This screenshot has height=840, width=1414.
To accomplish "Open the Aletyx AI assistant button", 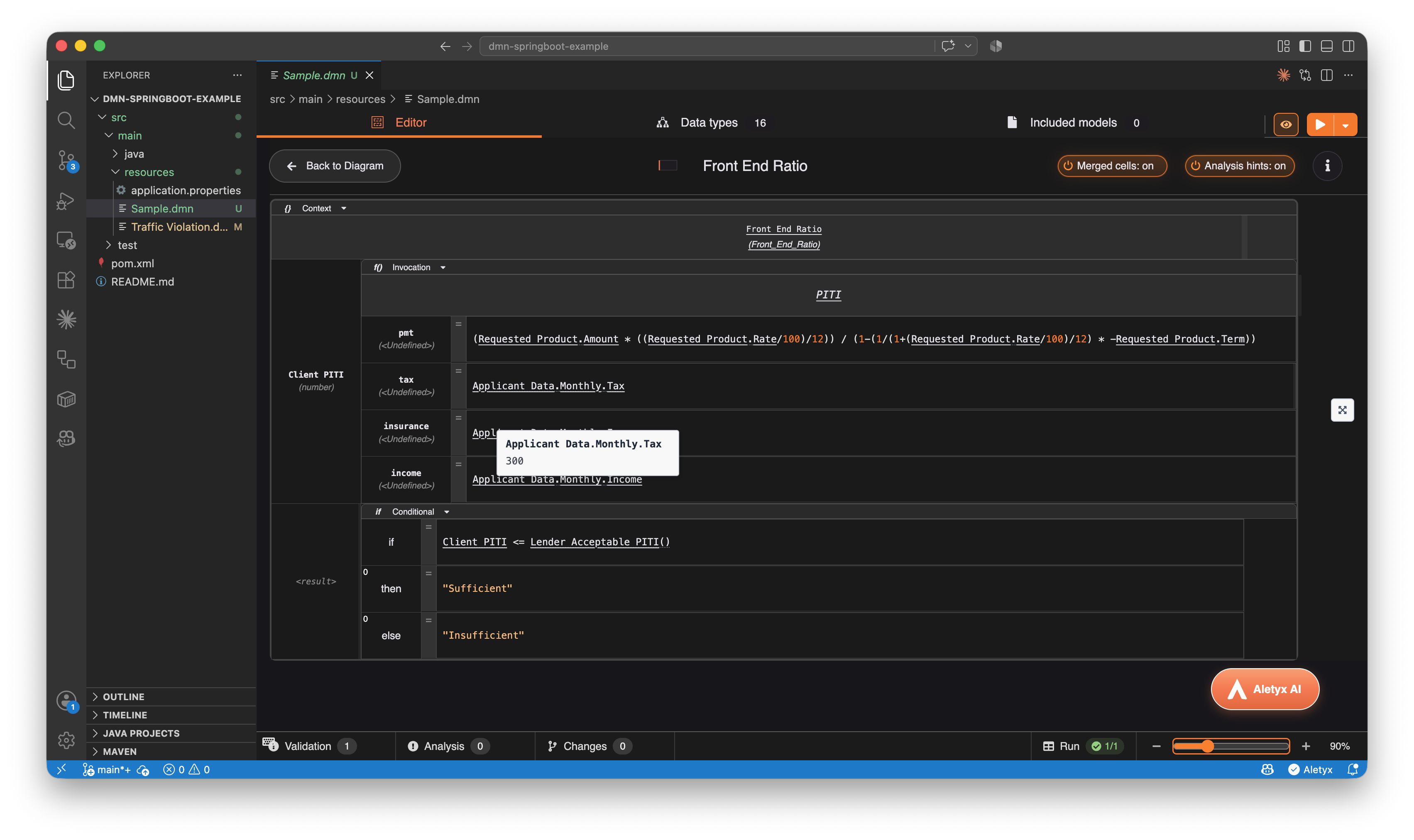I will (1265, 689).
